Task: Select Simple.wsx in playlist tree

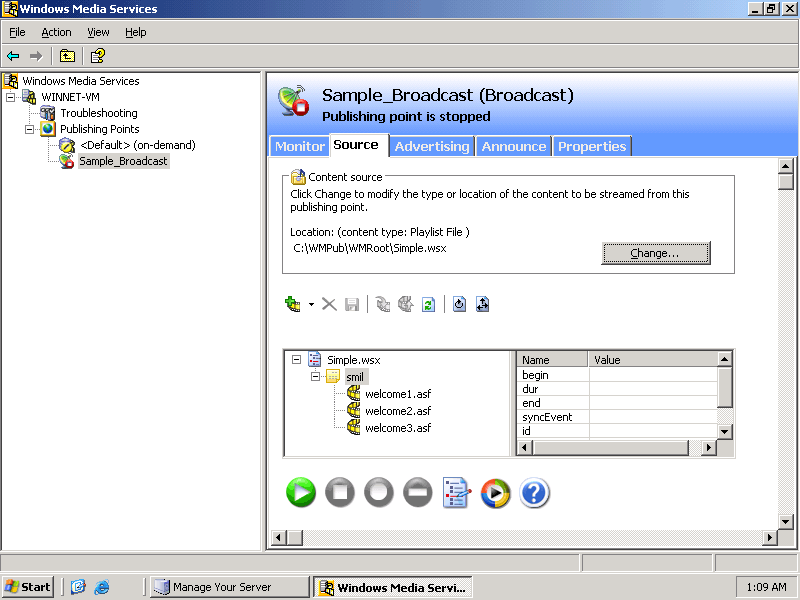Action: (x=354, y=360)
